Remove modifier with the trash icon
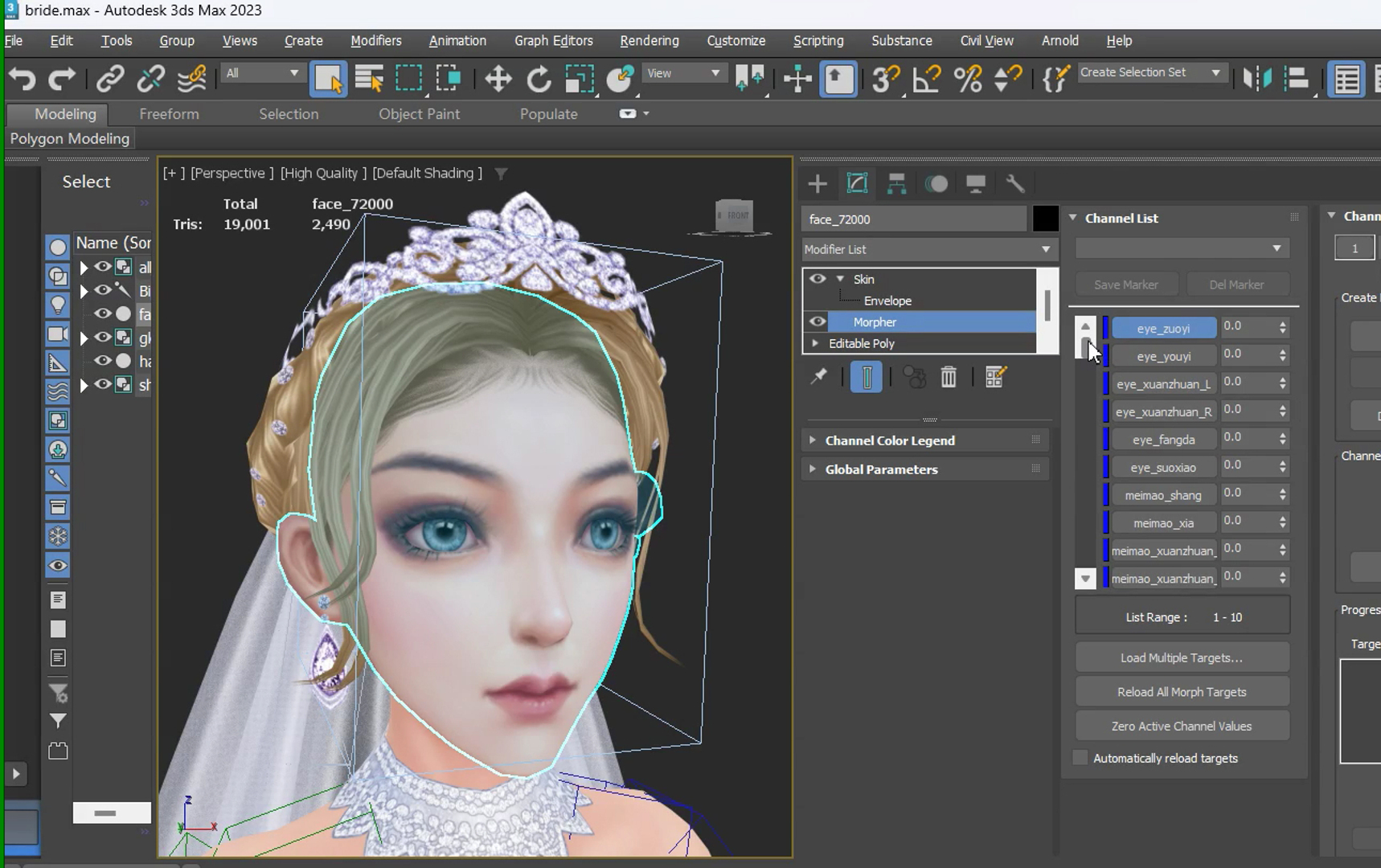 [x=949, y=377]
